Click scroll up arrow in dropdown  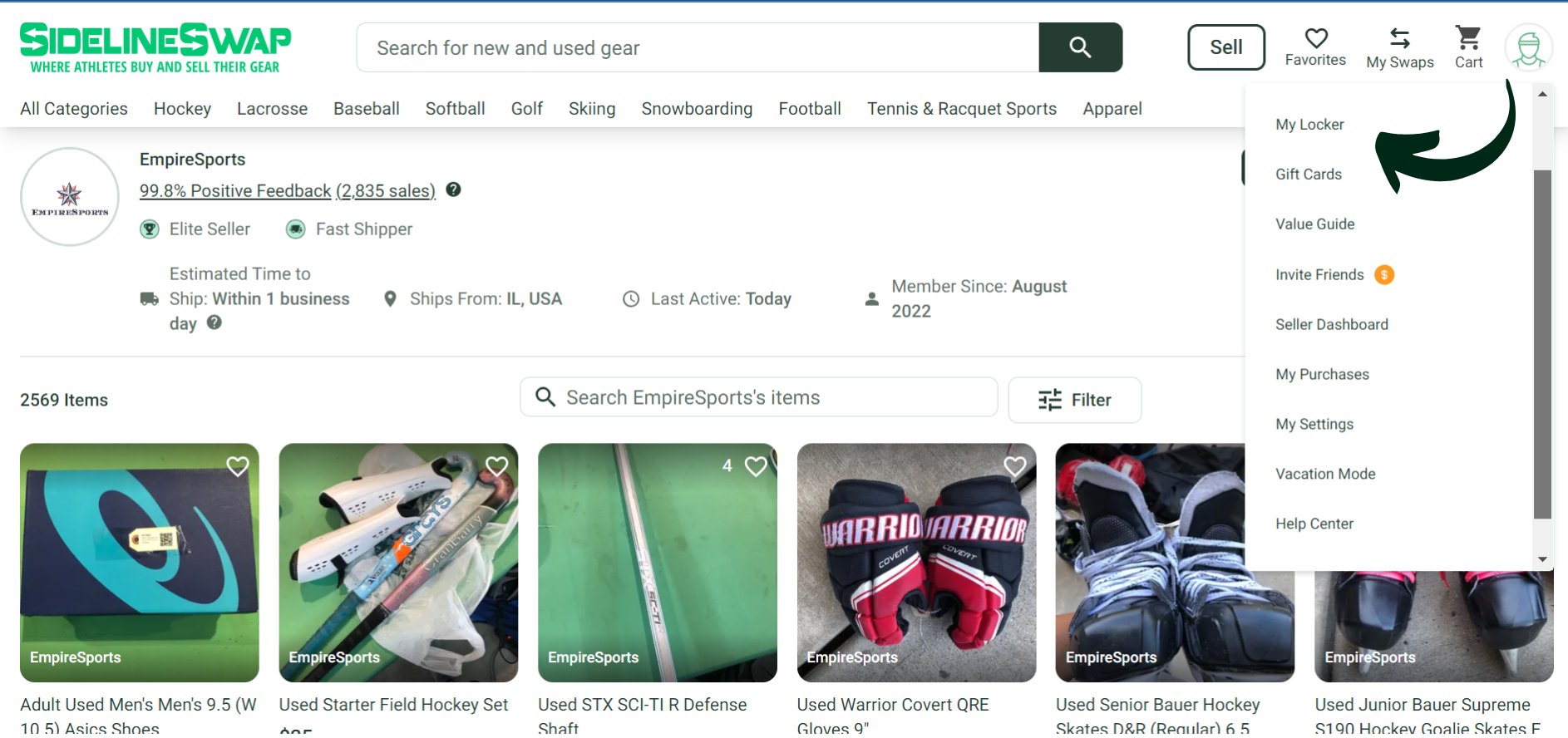pos(1542,94)
